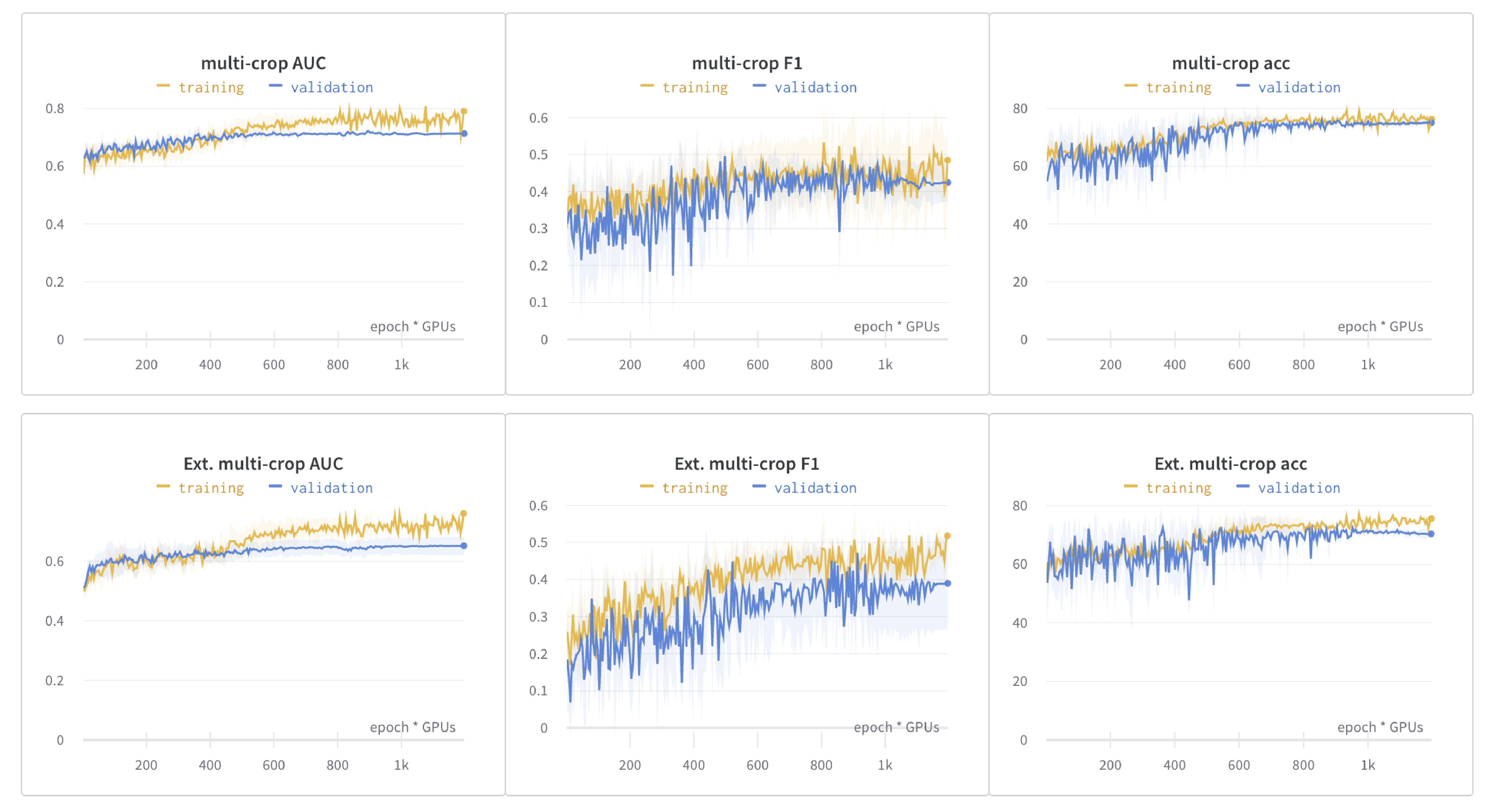
Task: Click epoch * GPUs axis label in multi-crop AUC
Action: (413, 326)
